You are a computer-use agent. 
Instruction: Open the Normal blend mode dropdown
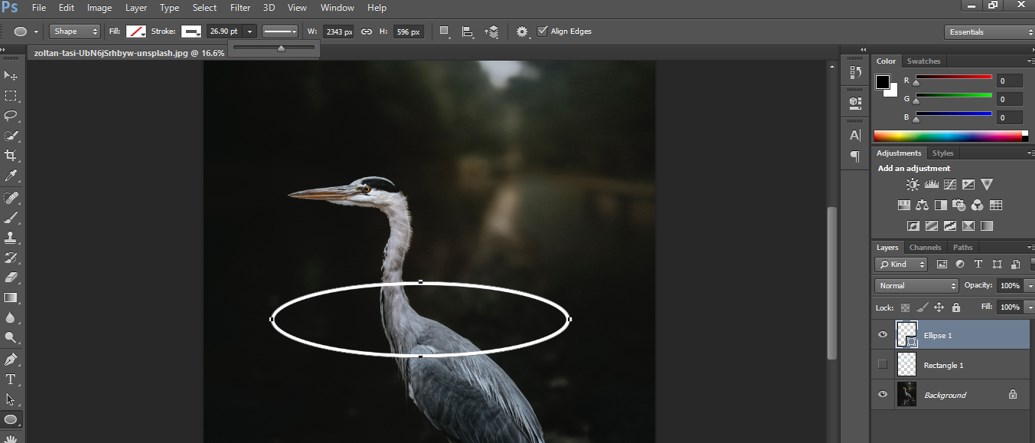[916, 286]
